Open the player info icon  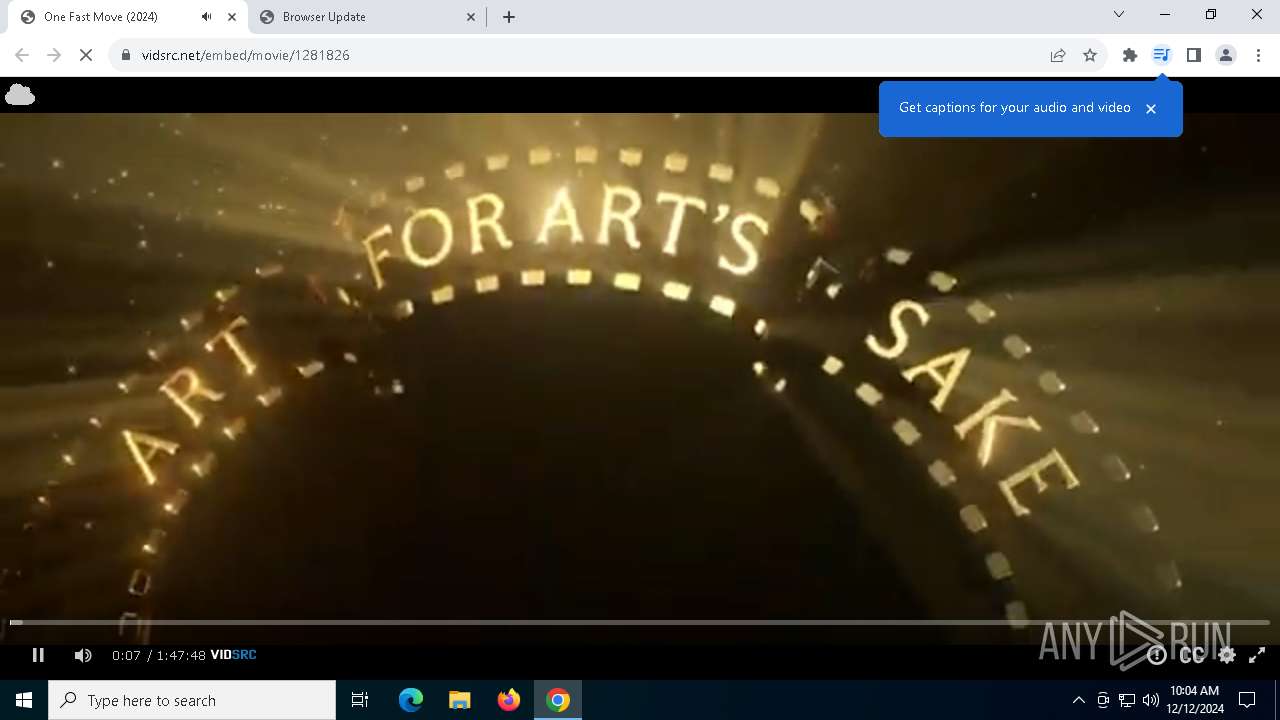point(1157,655)
